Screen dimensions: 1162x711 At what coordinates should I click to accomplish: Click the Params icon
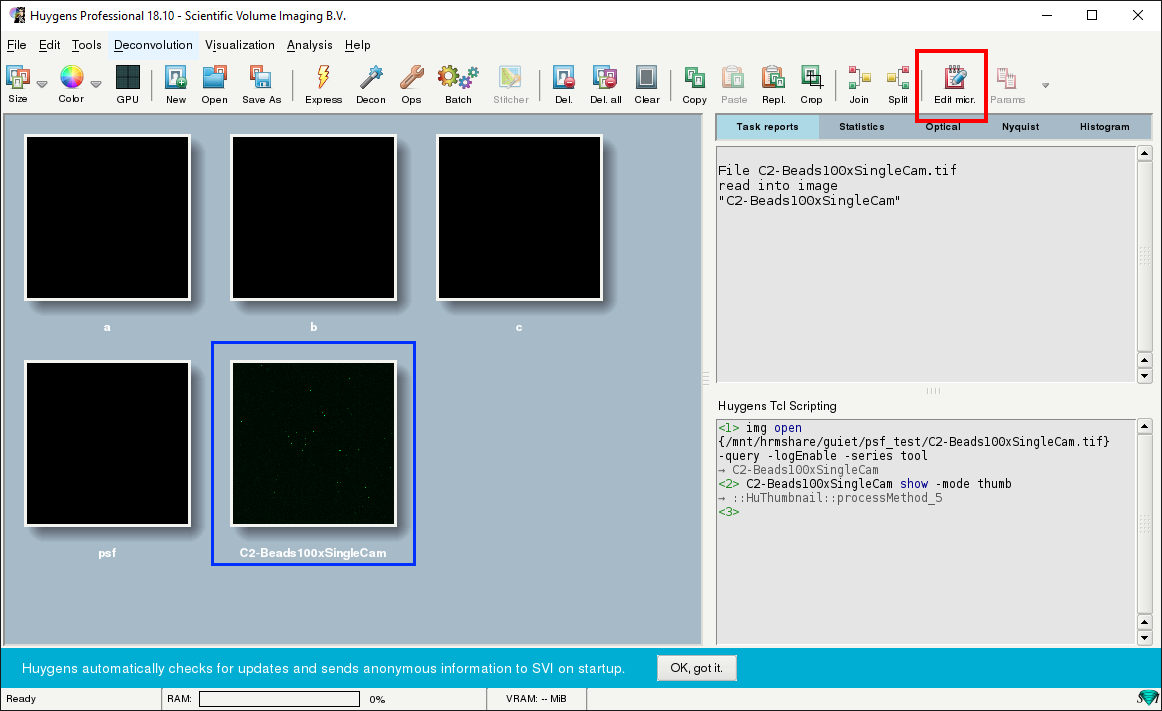[x=1007, y=84]
